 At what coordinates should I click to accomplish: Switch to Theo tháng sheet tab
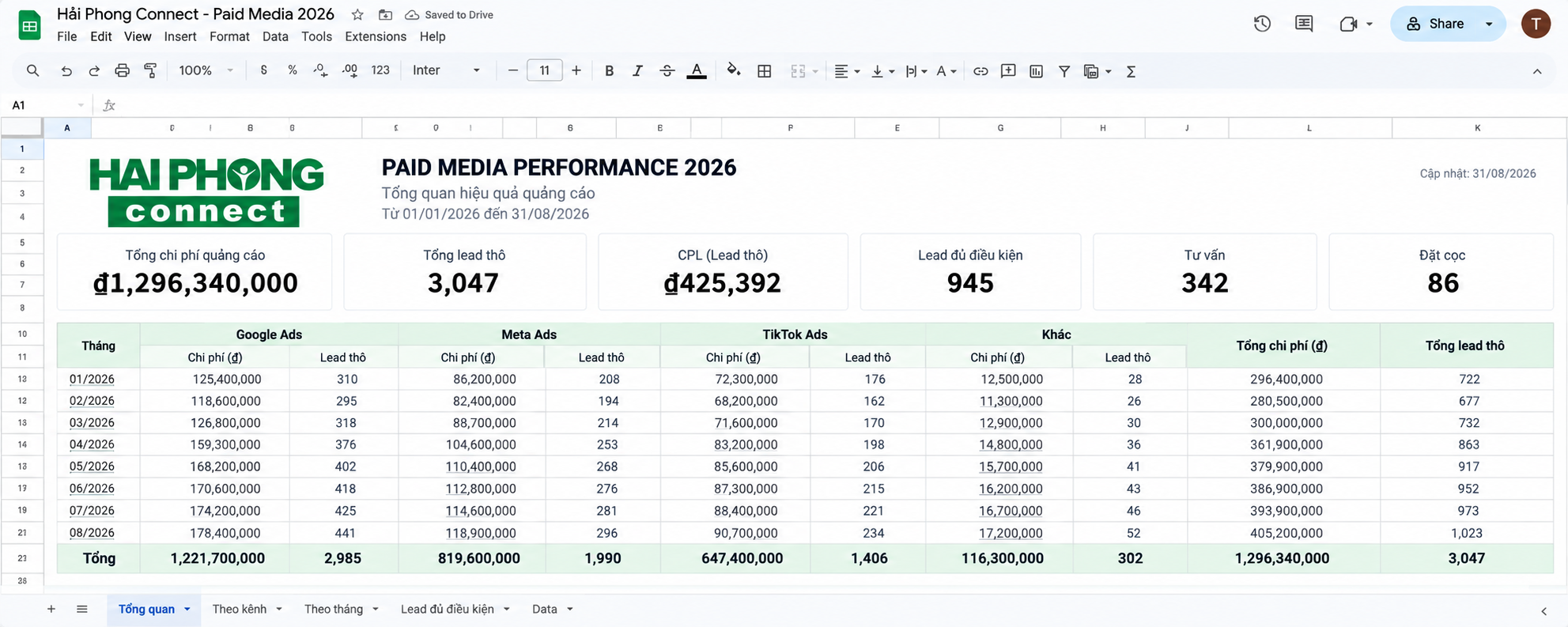[x=334, y=609]
